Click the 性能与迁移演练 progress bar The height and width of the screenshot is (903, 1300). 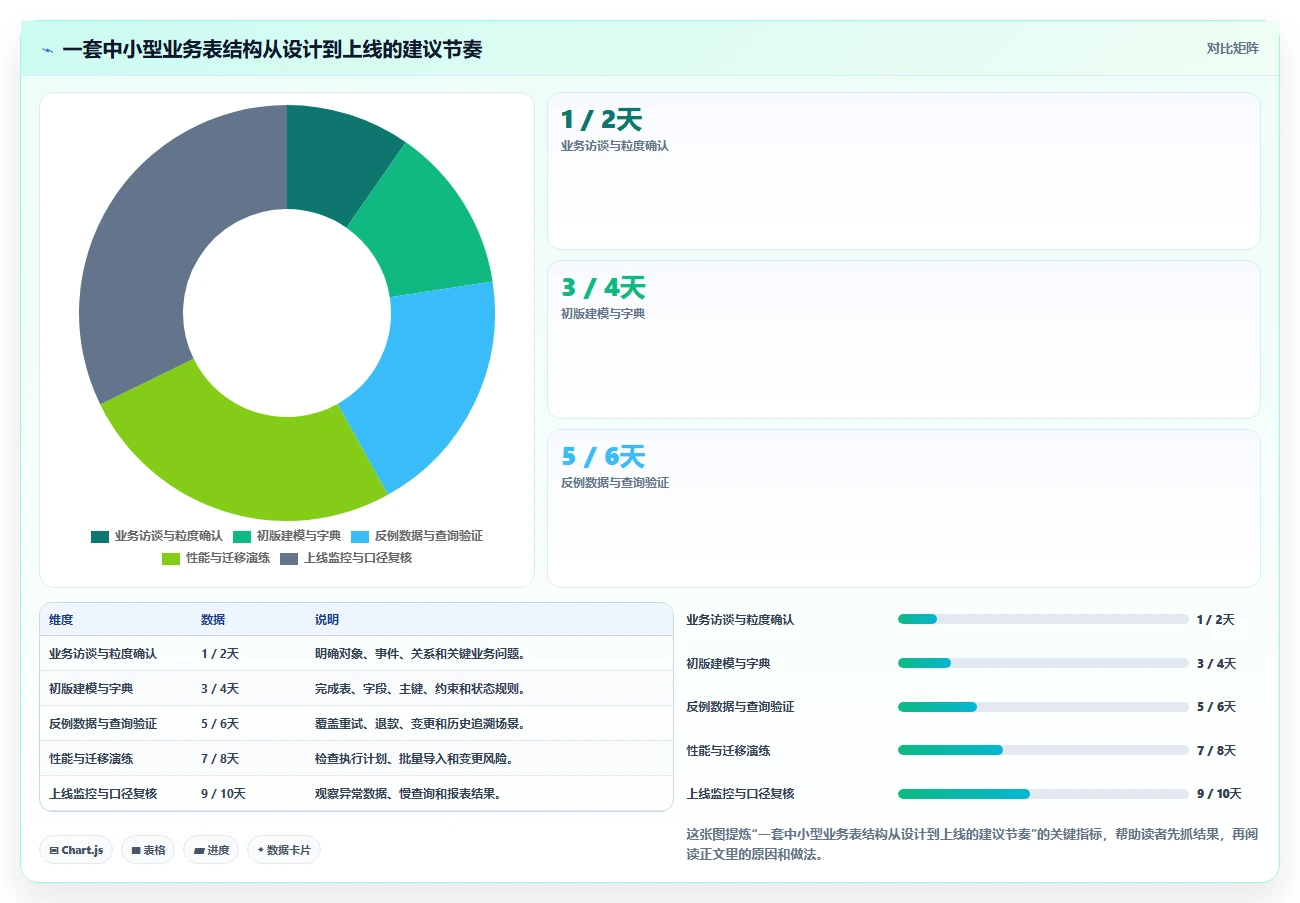1043,750
